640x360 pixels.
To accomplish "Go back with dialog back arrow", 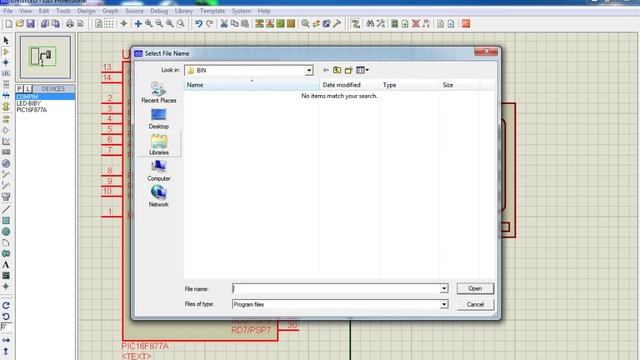I will pos(326,70).
